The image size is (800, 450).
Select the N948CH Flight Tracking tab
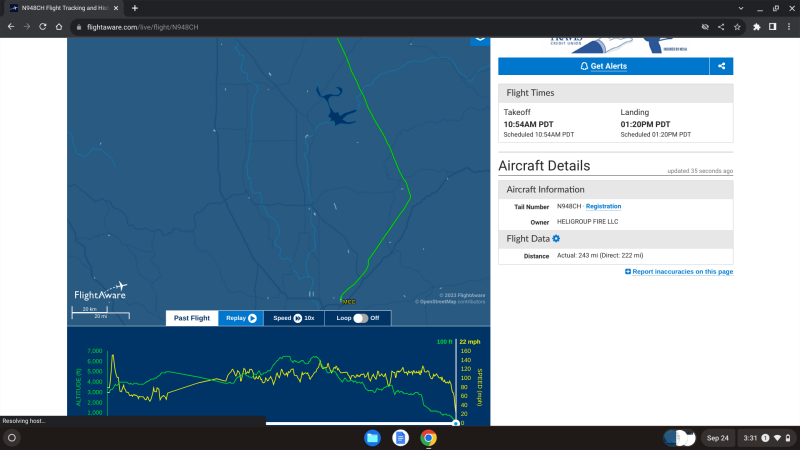[x=64, y=8]
